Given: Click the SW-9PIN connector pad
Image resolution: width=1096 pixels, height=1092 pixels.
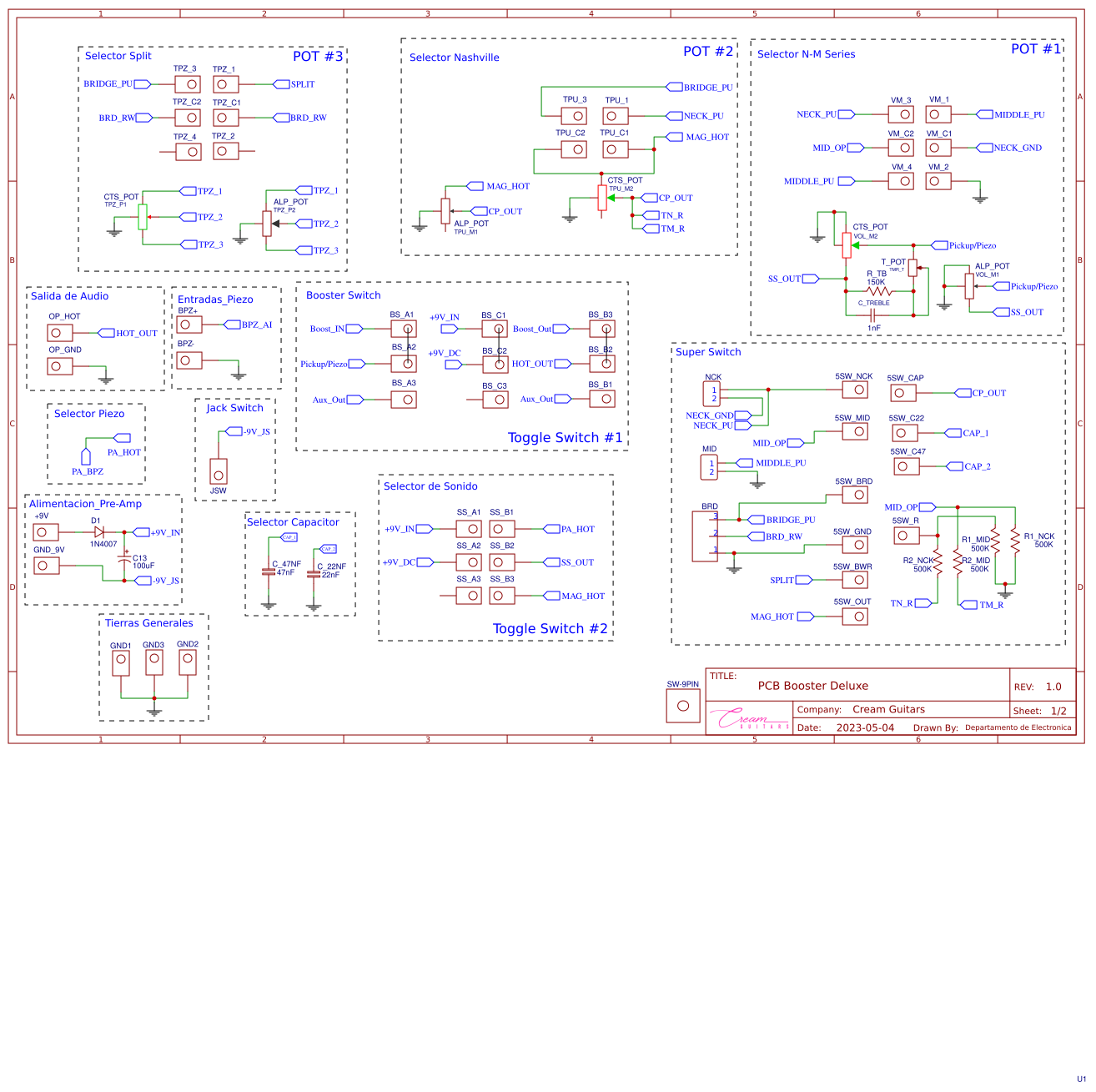Looking at the screenshot, I should [681, 705].
